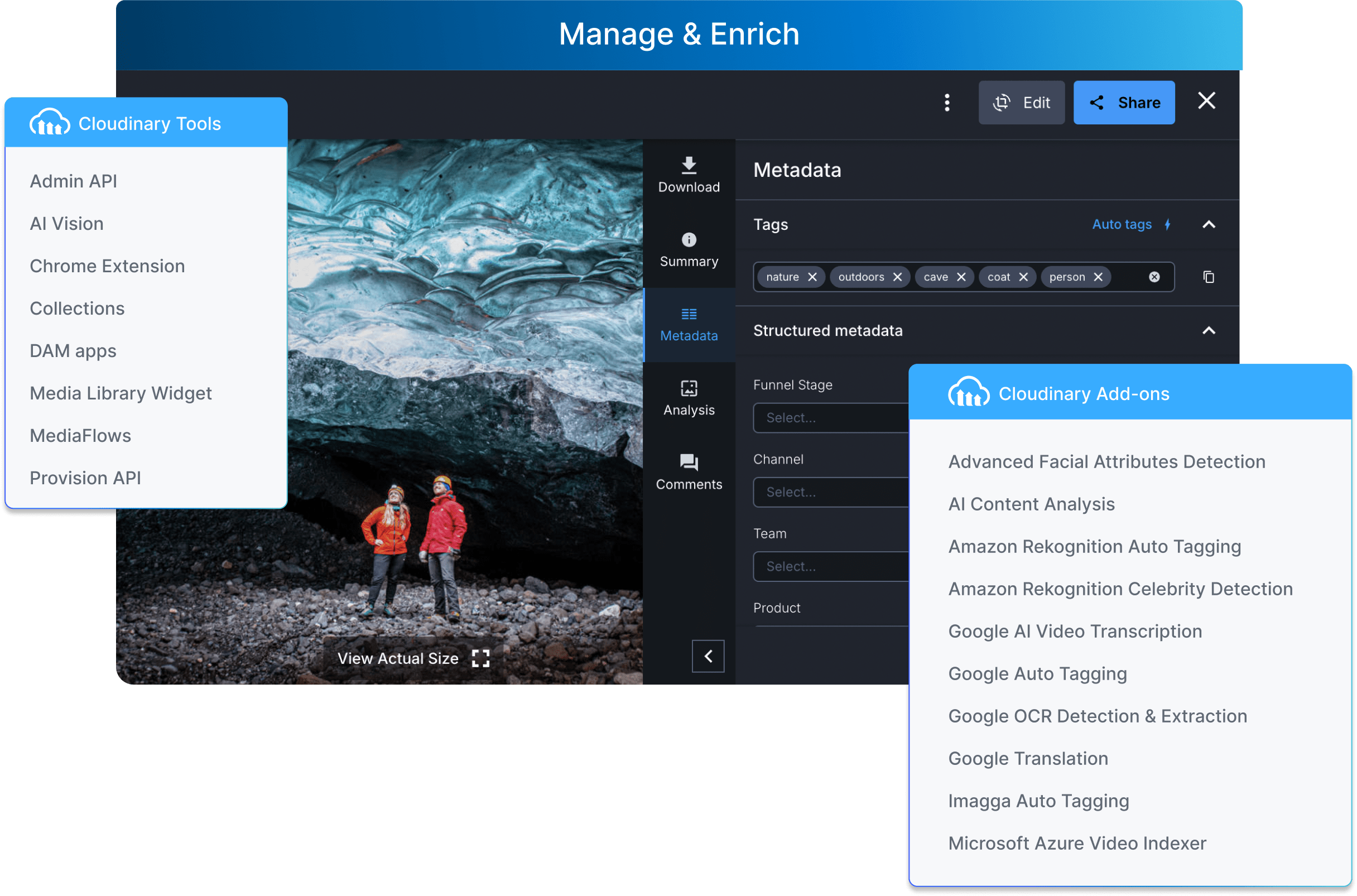The height and width of the screenshot is (896, 1357).
Task: Select Google AI Video Transcription add-on
Action: (x=1075, y=632)
